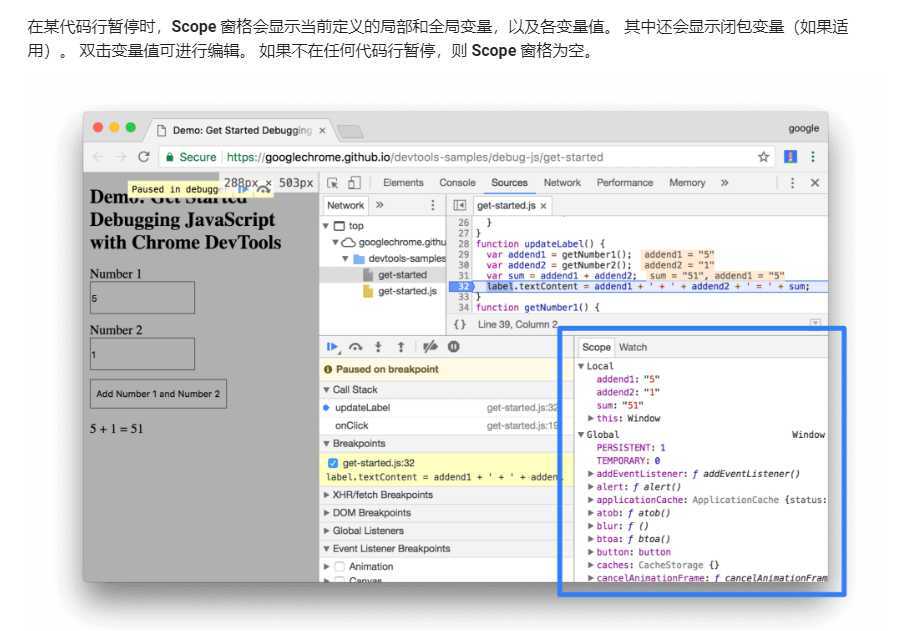Click the blue extension icon in toolbar
The image size is (901, 631).
coord(790,156)
